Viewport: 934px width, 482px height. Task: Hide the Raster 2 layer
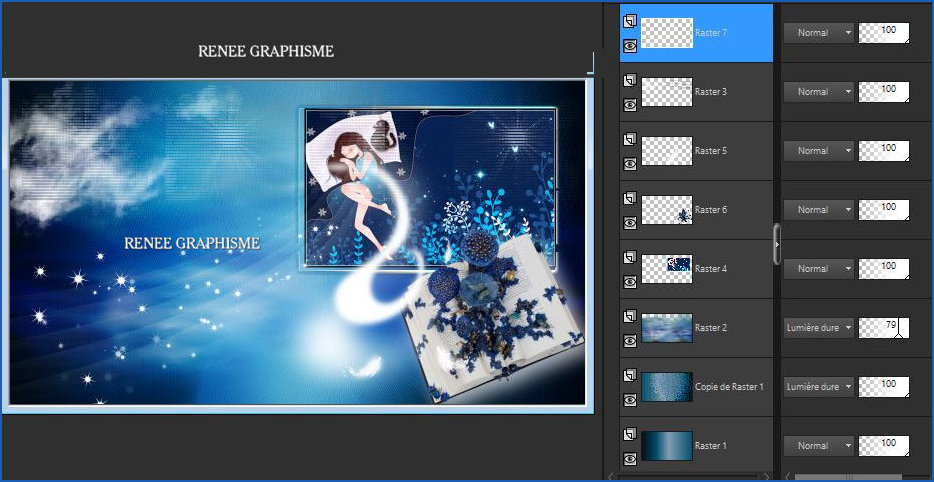pos(630,340)
